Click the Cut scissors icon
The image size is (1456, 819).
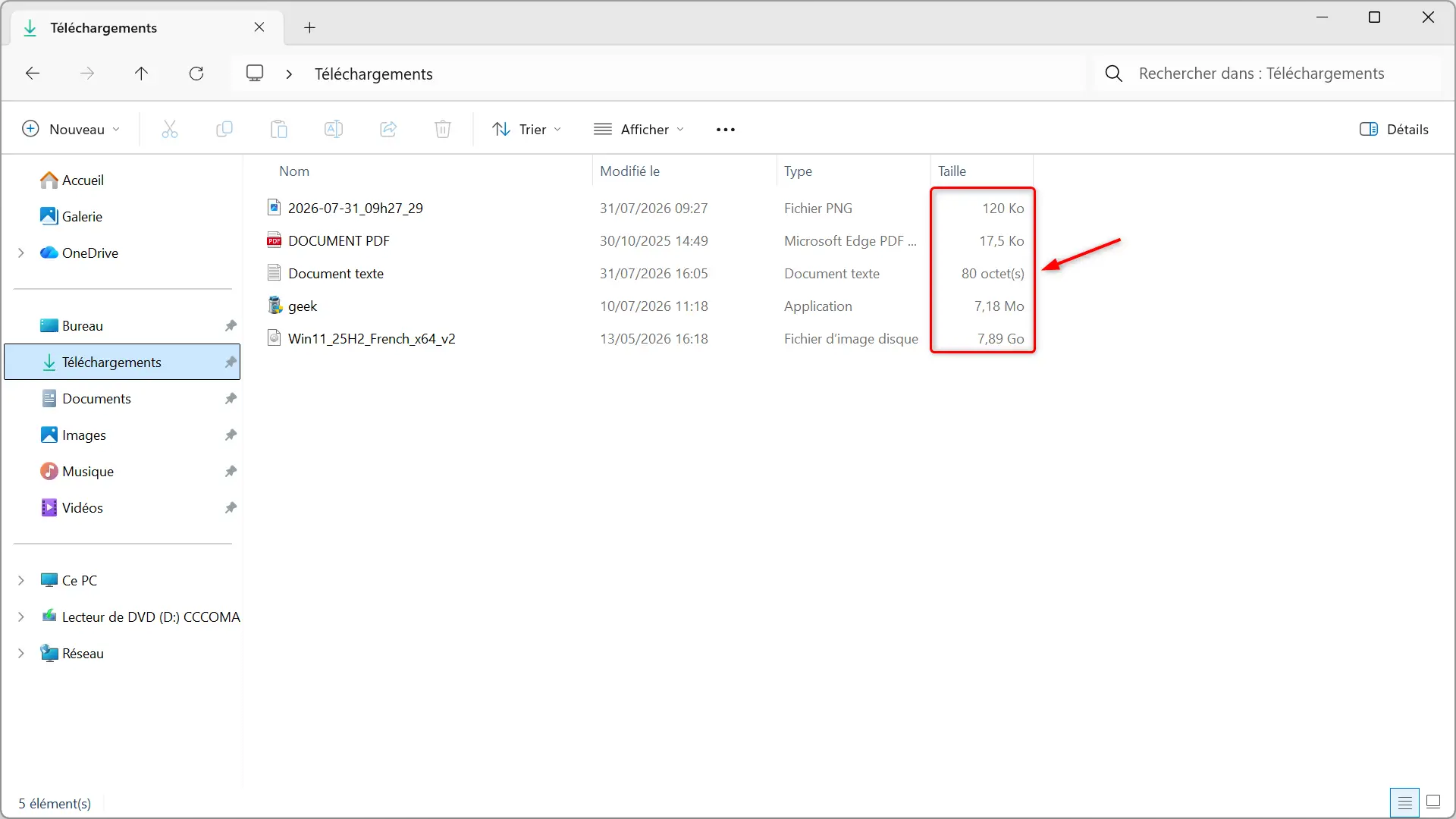[x=170, y=130]
